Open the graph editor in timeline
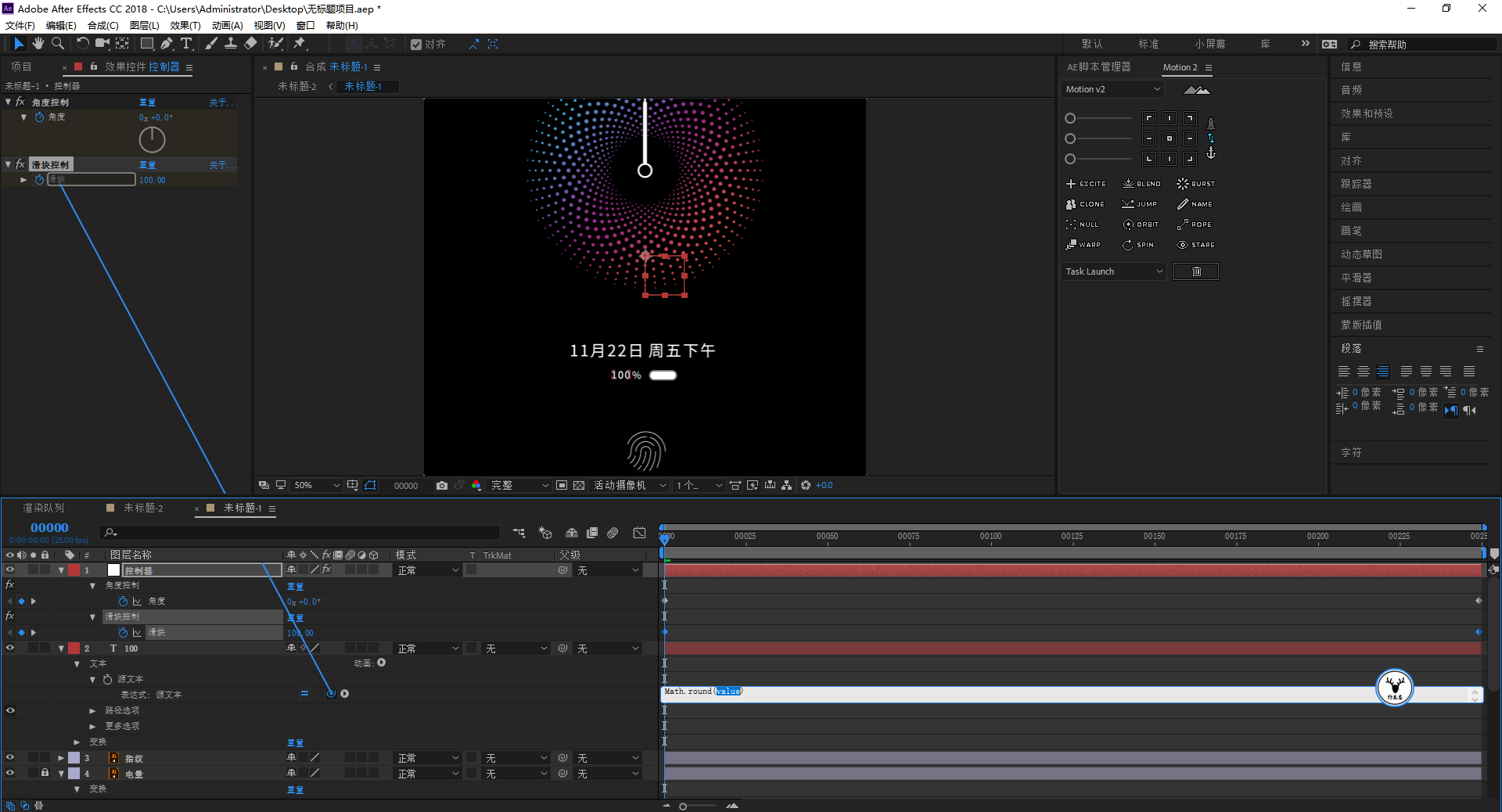1502x812 pixels. [639, 533]
